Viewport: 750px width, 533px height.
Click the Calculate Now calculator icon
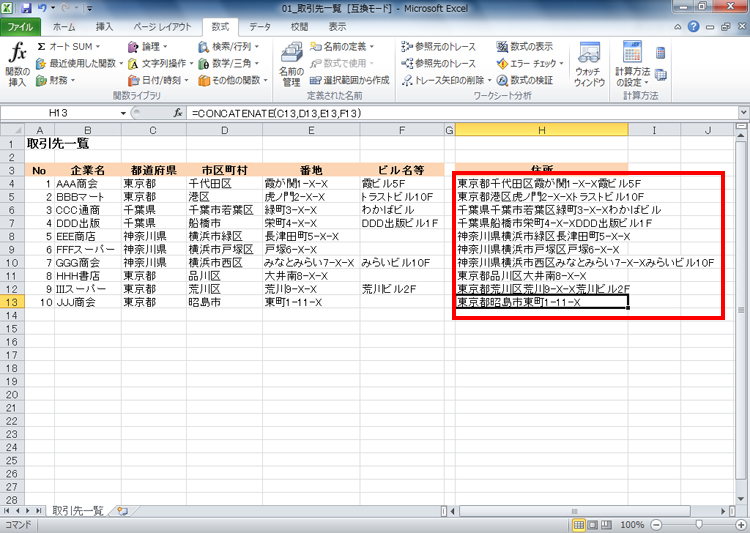661,52
